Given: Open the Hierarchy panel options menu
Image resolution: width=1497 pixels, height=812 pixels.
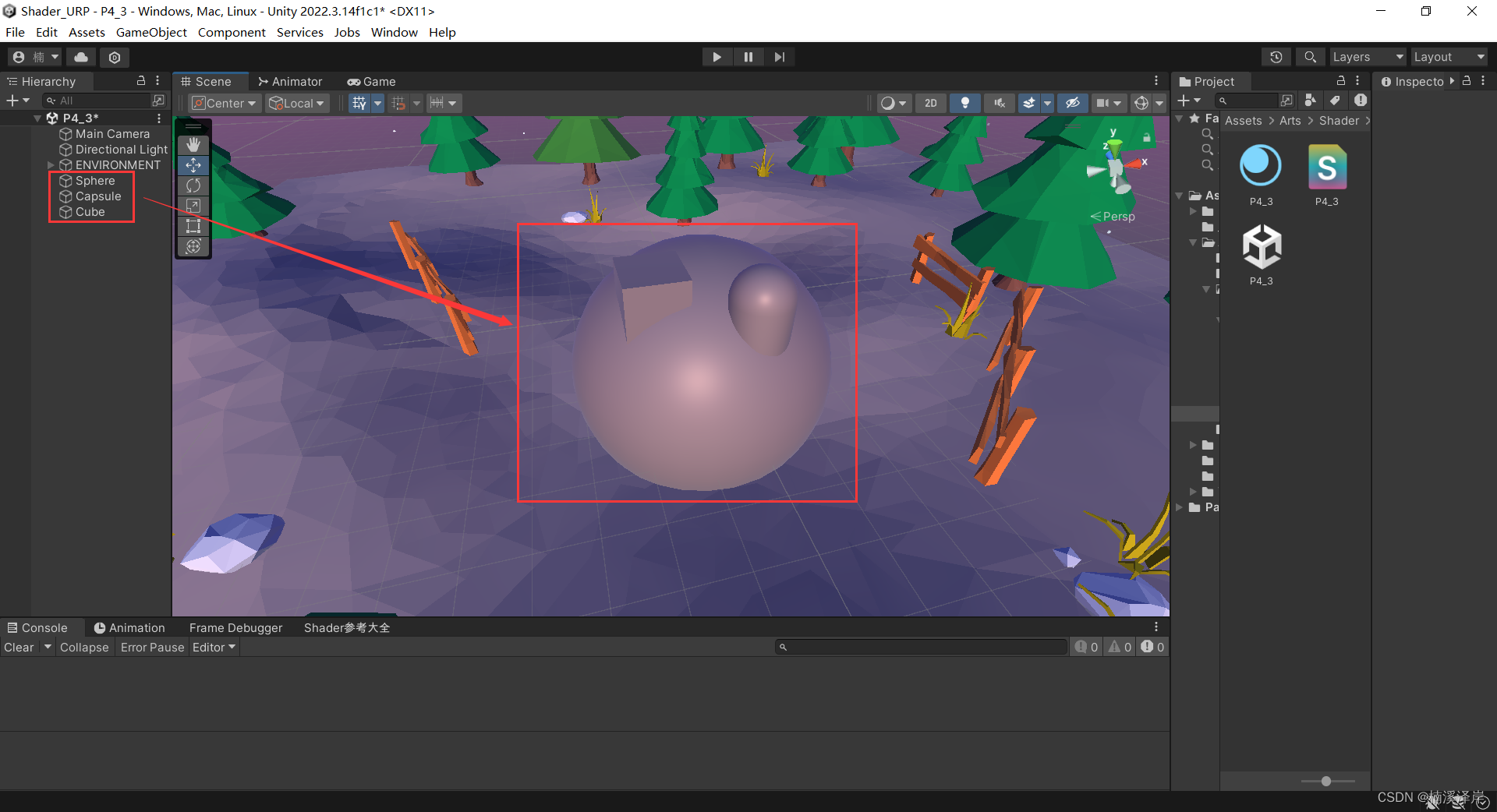Looking at the screenshot, I should click(x=157, y=81).
